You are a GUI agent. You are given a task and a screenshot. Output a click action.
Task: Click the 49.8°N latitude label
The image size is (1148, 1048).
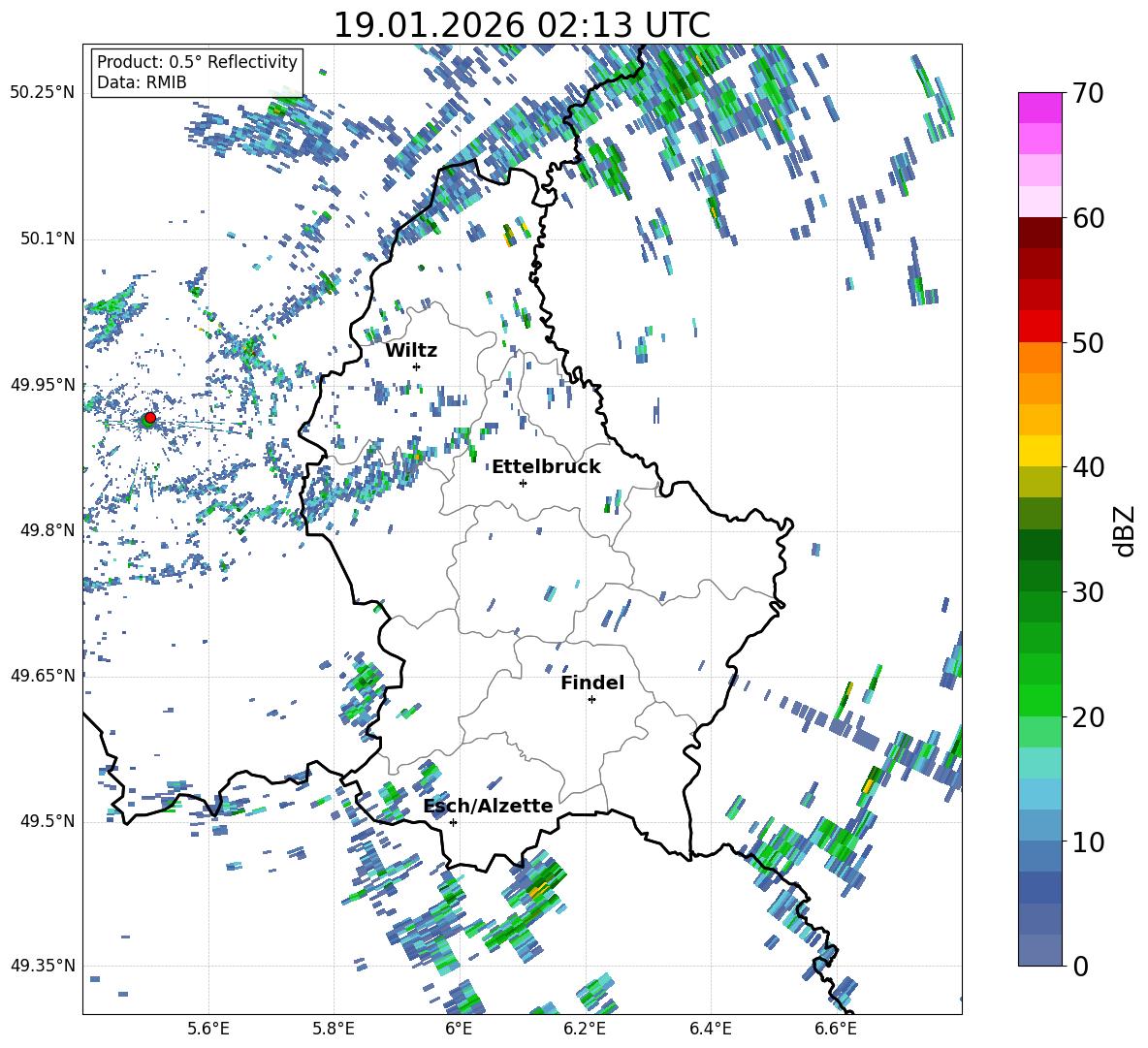point(47,530)
